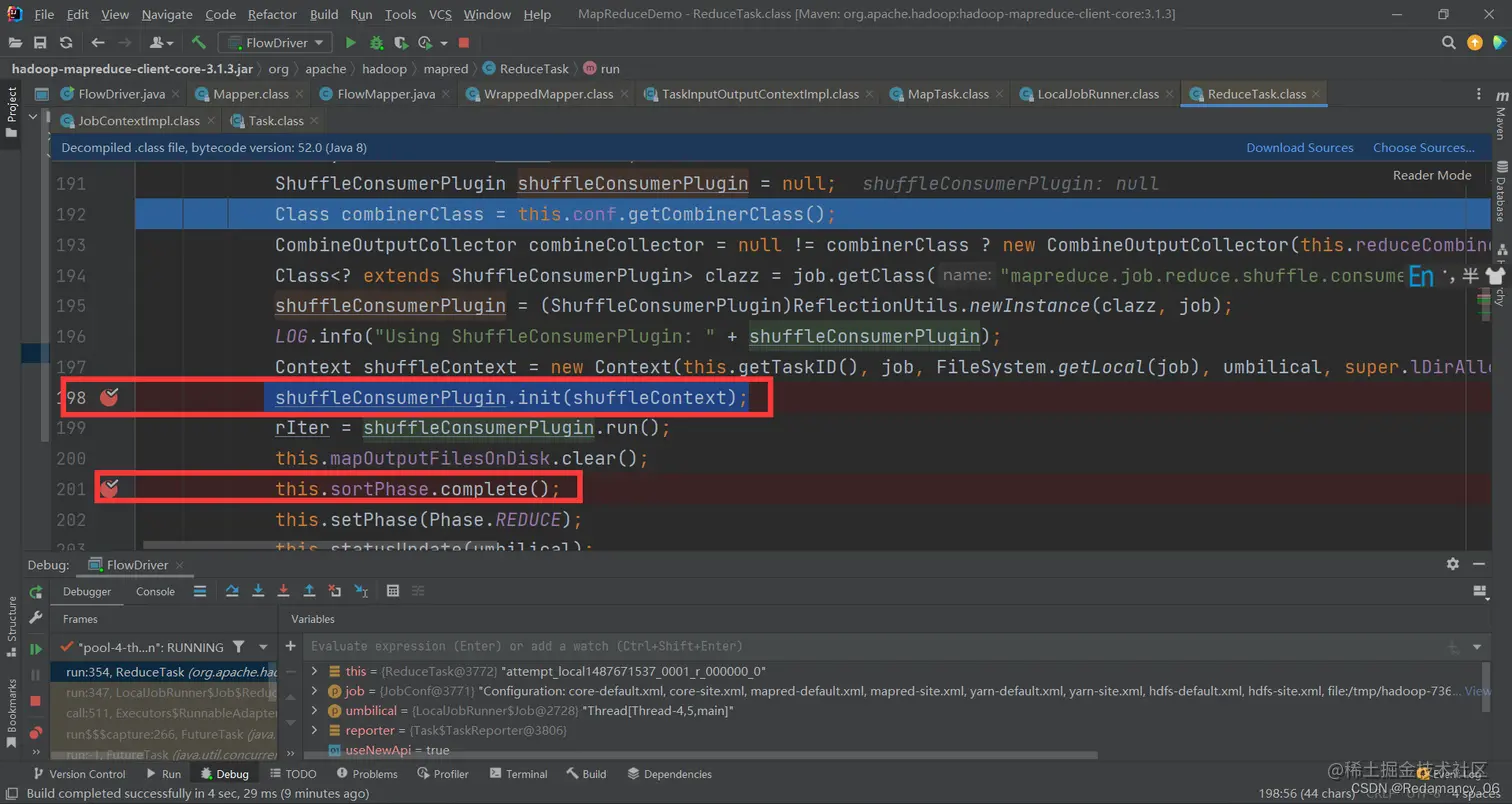Open Search Everywhere magnifier icon
The image size is (1512, 804).
tap(1448, 43)
